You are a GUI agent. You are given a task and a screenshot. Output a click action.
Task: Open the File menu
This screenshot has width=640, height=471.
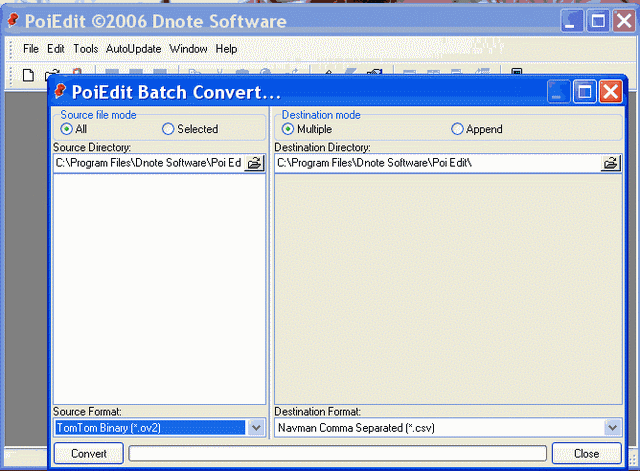31,49
